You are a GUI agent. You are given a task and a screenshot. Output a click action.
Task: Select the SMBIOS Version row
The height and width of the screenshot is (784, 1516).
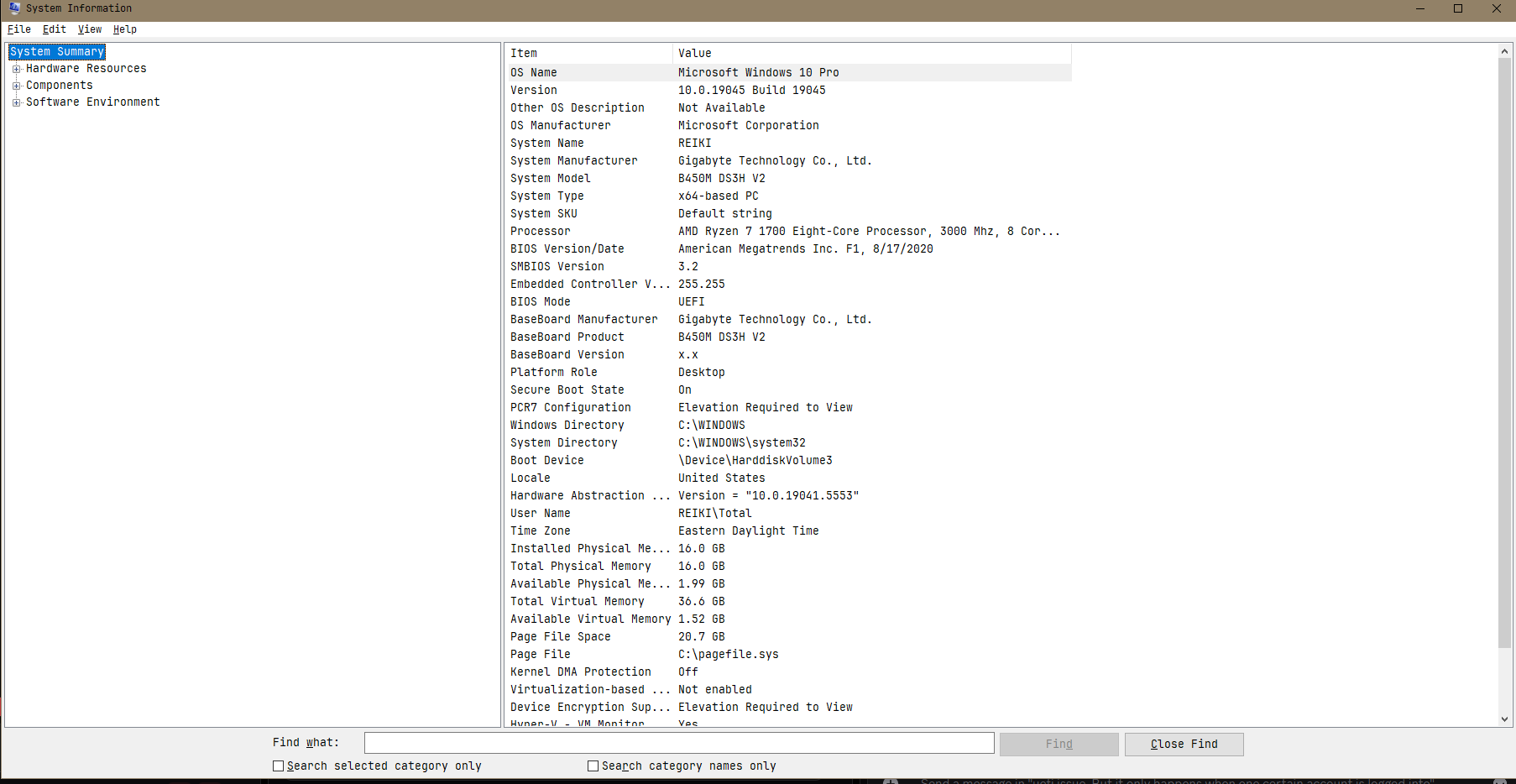click(x=788, y=267)
